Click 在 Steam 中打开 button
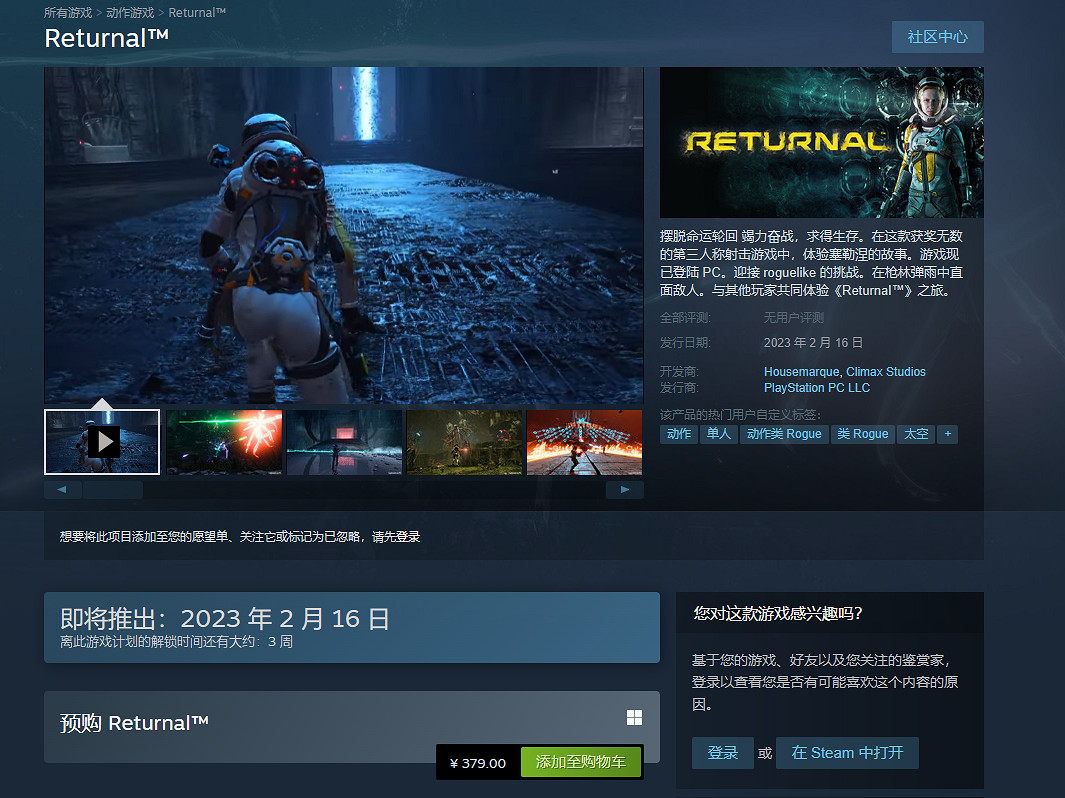Screen dimensions: 1065x798 [x=847, y=753]
